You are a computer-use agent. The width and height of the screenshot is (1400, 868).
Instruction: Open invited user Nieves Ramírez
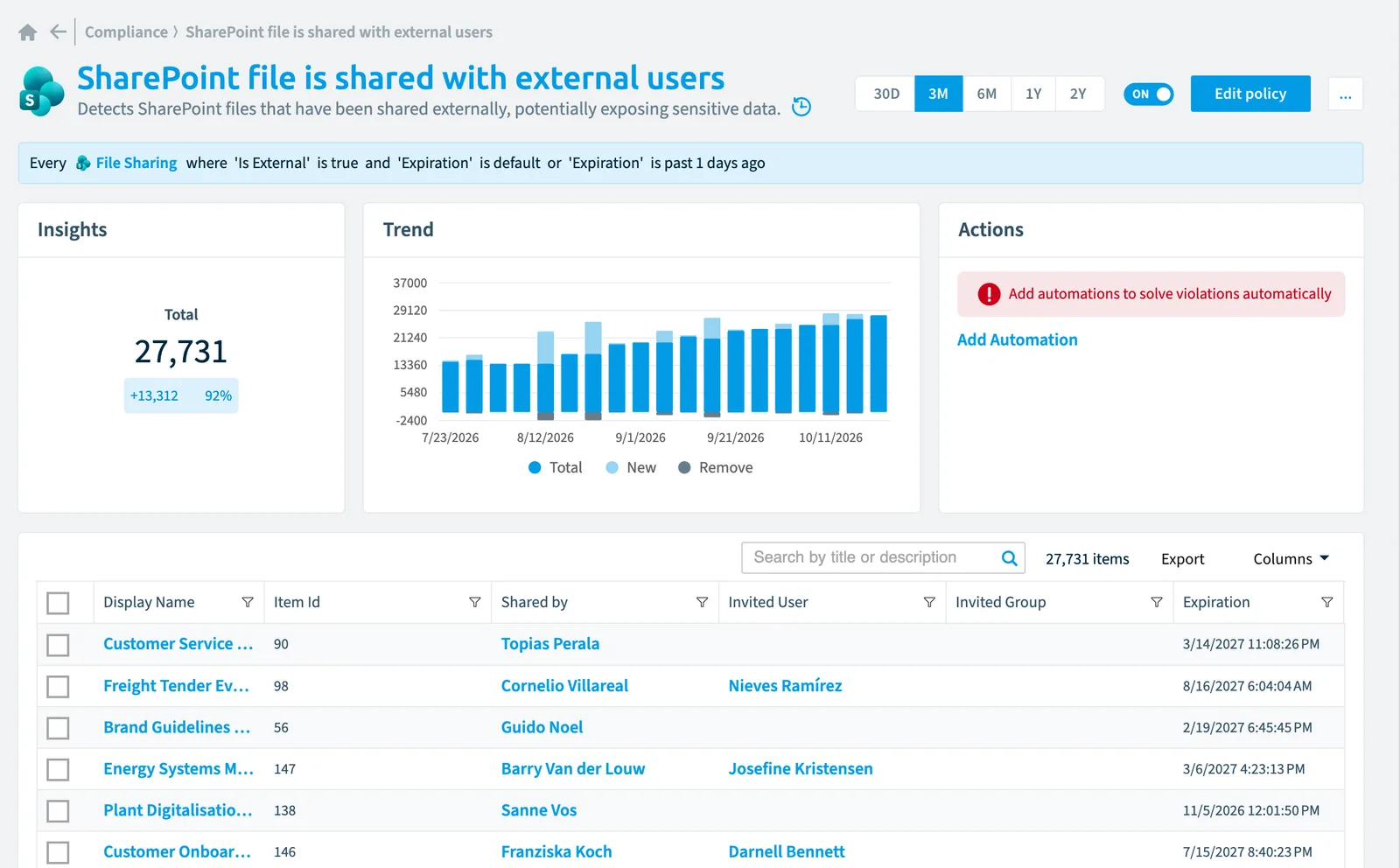click(x=786, y=686)
